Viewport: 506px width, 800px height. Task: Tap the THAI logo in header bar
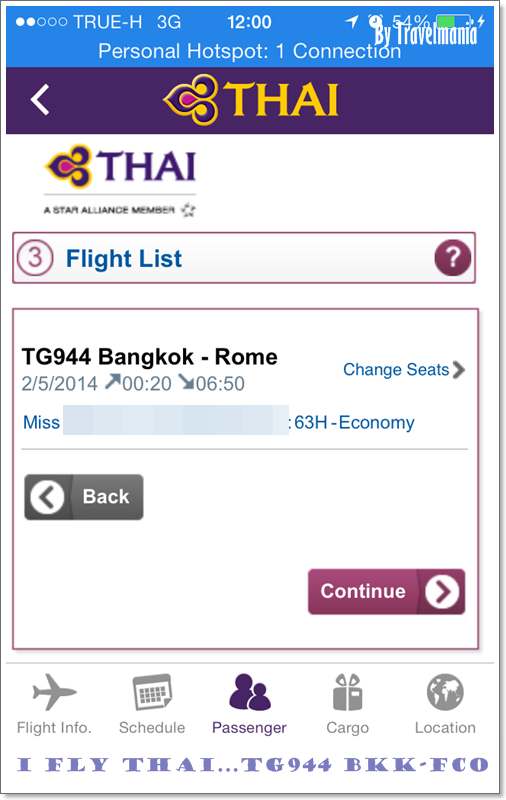click(250, 99)
